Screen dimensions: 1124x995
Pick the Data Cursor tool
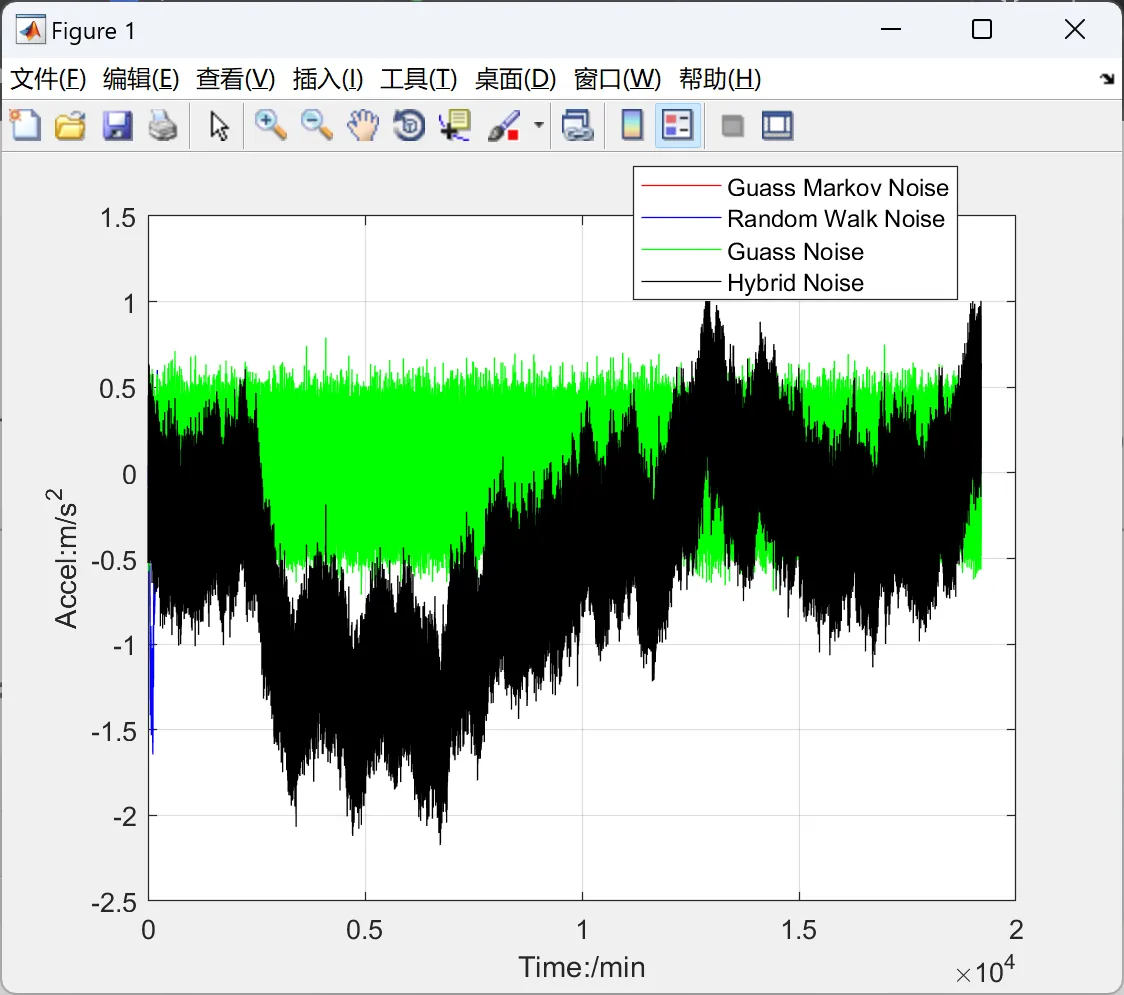click(x=455, y=126)
